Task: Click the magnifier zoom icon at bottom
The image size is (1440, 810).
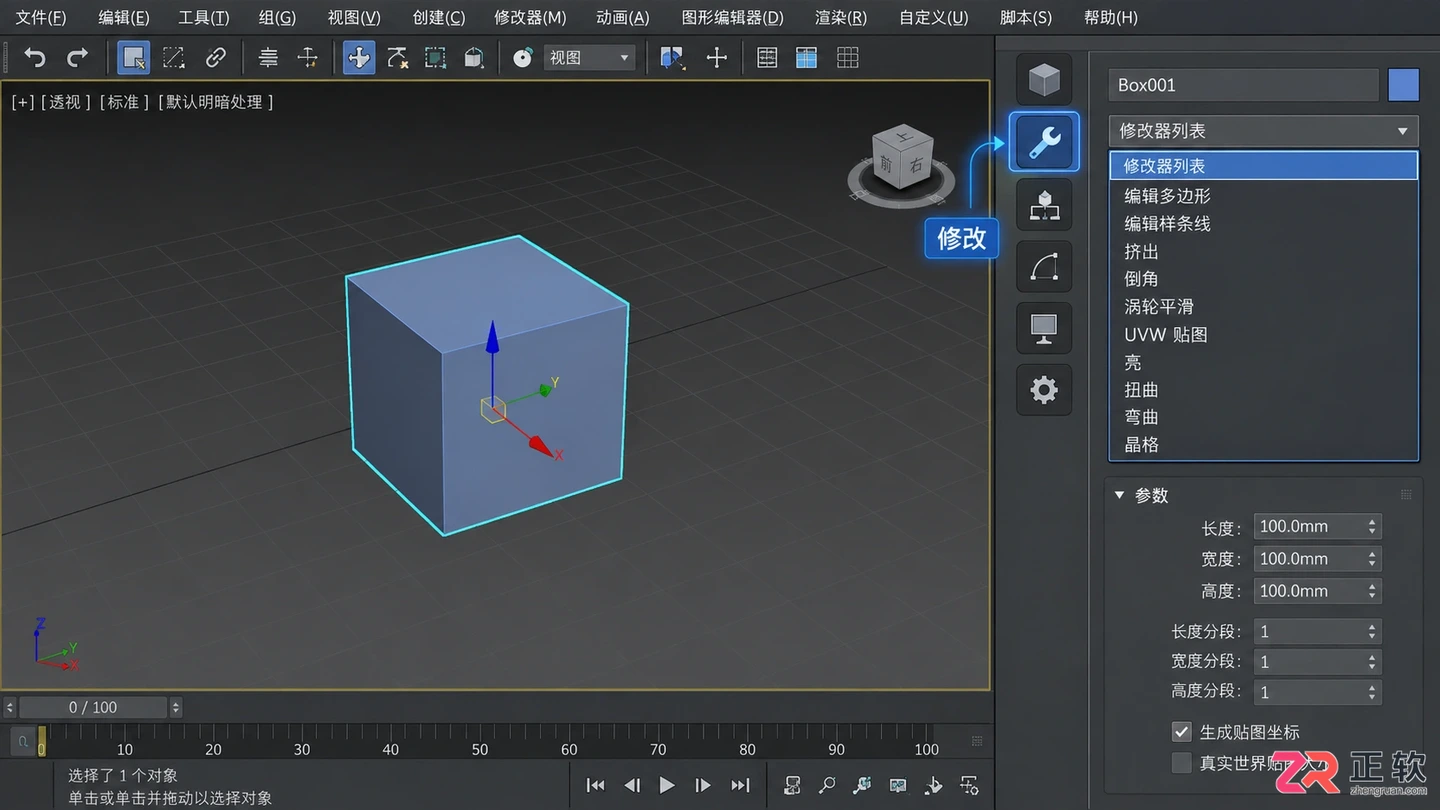Action: coord(827,785)
